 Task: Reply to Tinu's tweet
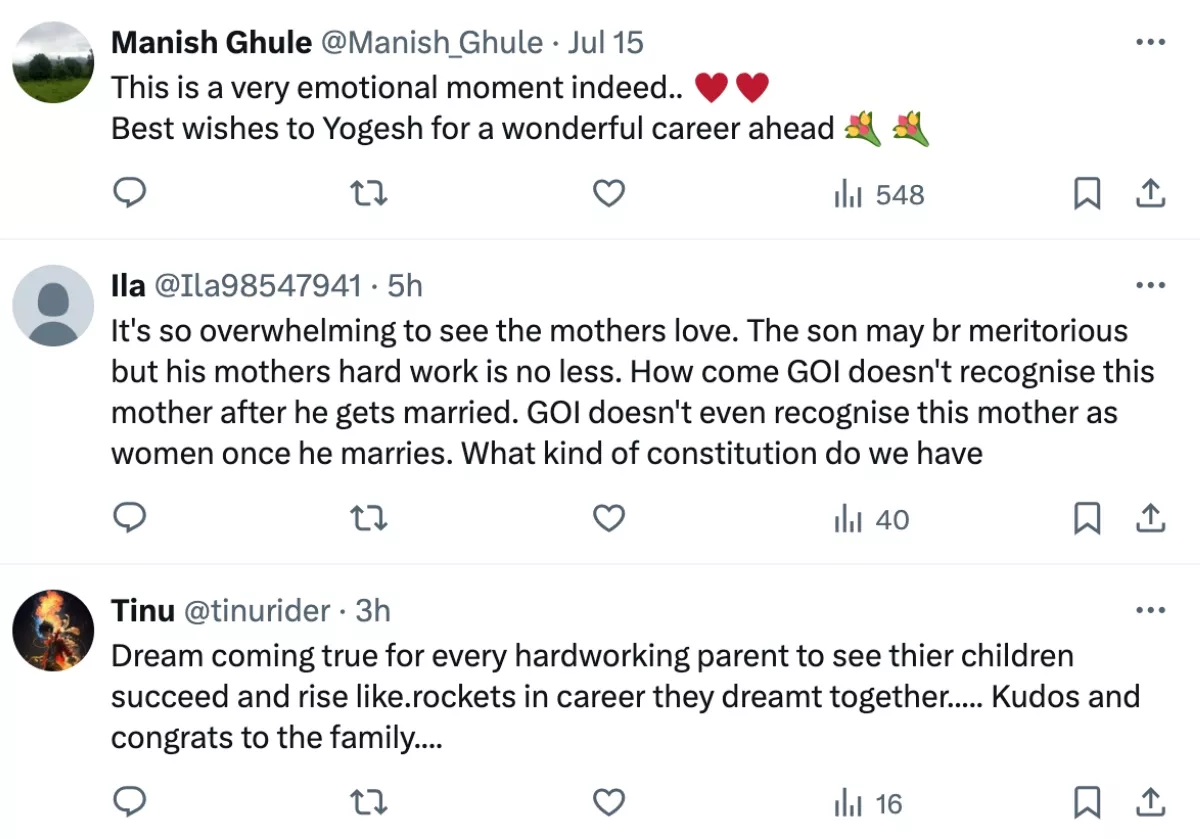pyautogui.click(x=129, y=803)
